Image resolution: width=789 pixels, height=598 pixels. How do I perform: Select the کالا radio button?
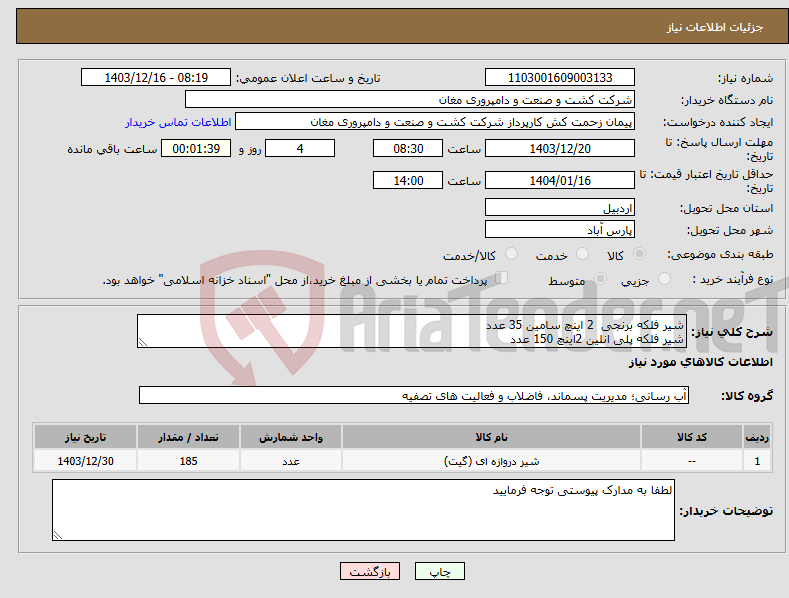point(640,254)
